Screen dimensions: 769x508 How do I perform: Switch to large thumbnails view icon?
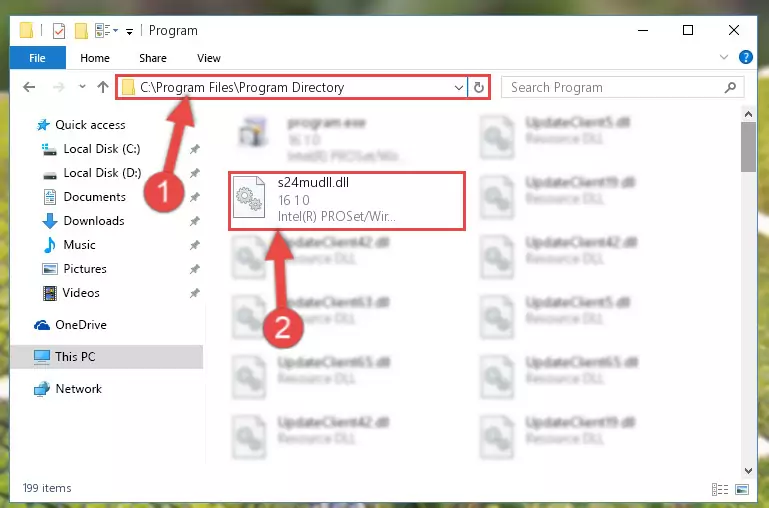(x=742, y=489)
